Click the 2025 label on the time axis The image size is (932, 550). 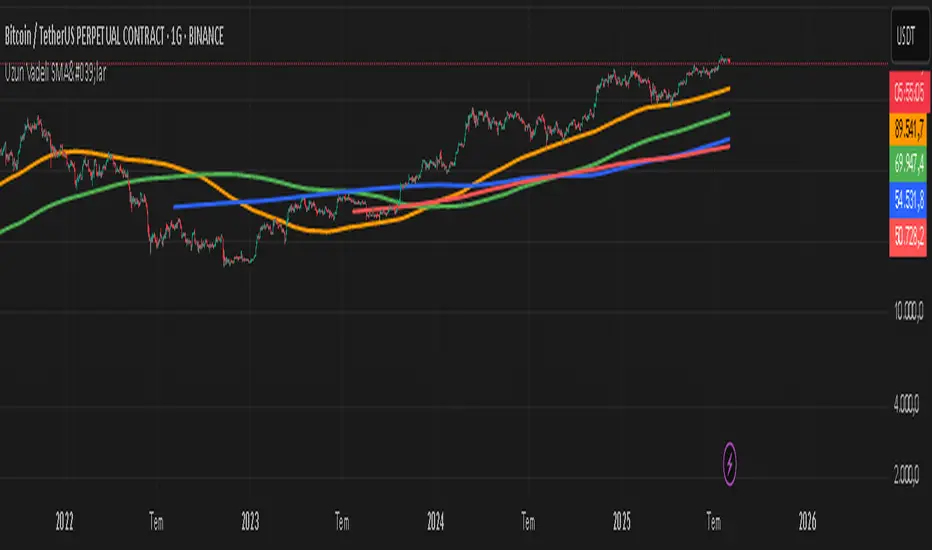pyautogui.click(x=622, y=521)
